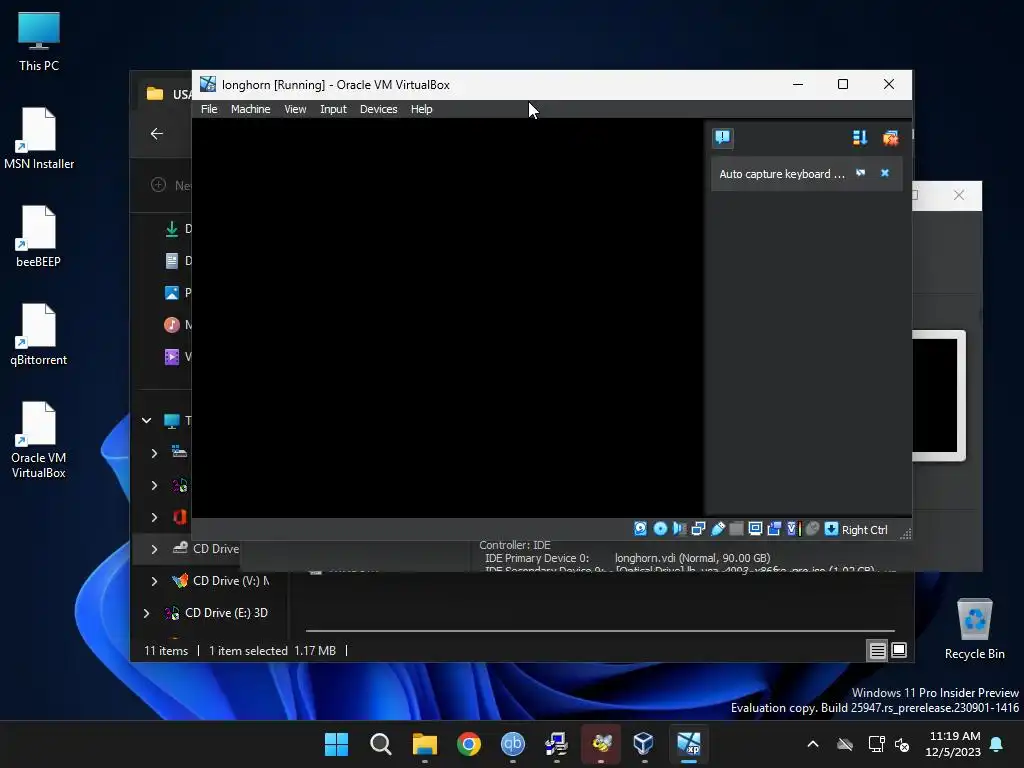
Task: Click the USB devices indicator
Action: (x=718, y=529)
